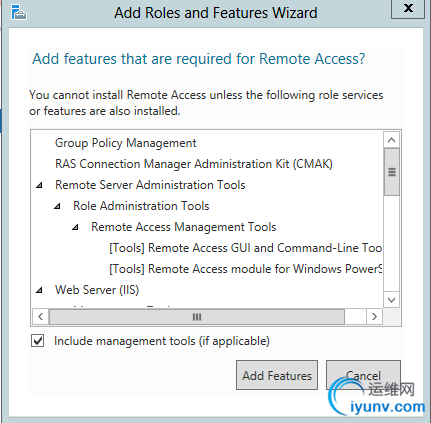Click the scroll up arrow in list
The image size is (431, 423).
pyautogui.click(x=392, y=140)
